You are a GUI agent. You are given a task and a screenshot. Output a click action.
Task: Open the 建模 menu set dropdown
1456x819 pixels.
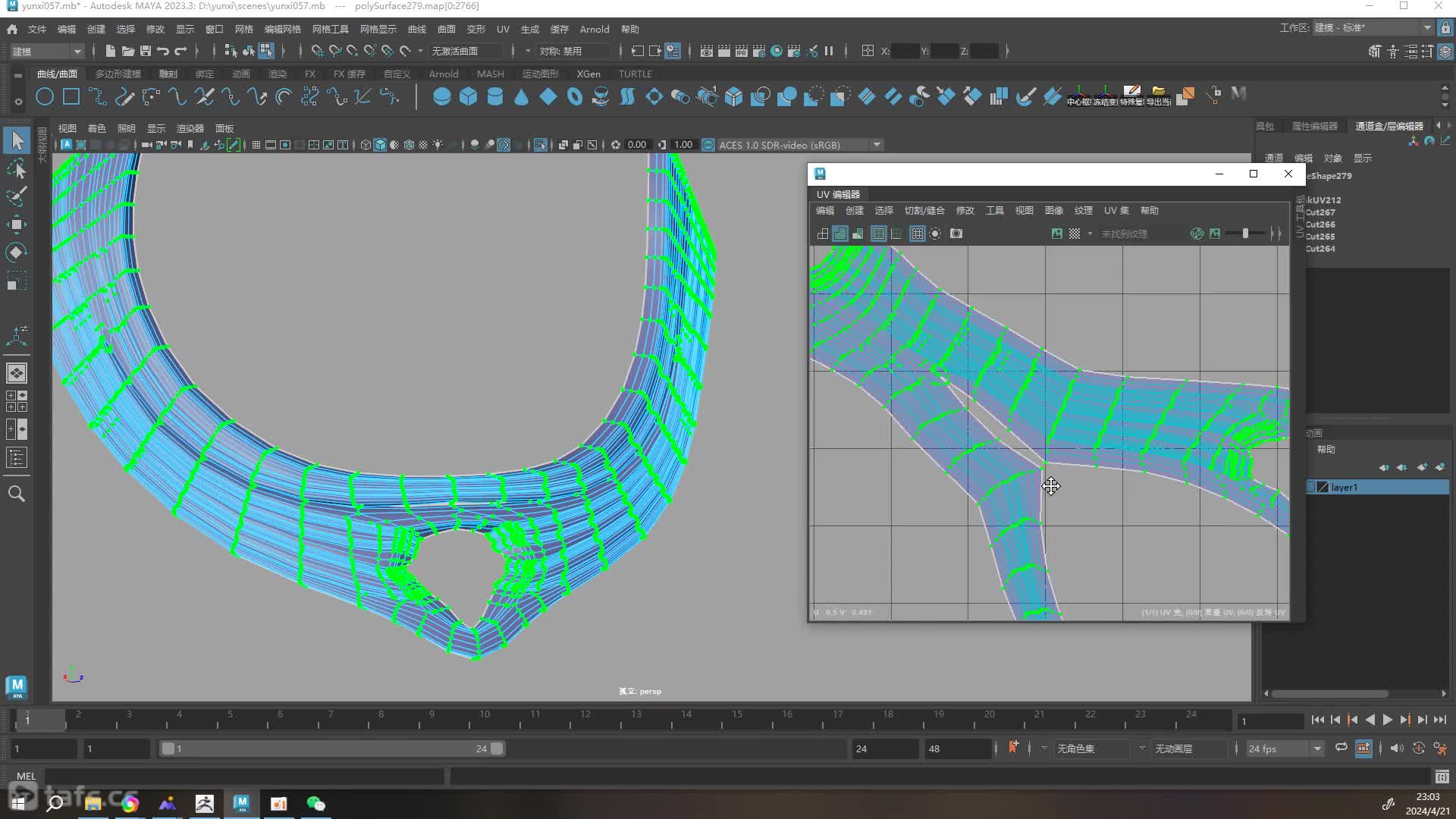[47, 51]
